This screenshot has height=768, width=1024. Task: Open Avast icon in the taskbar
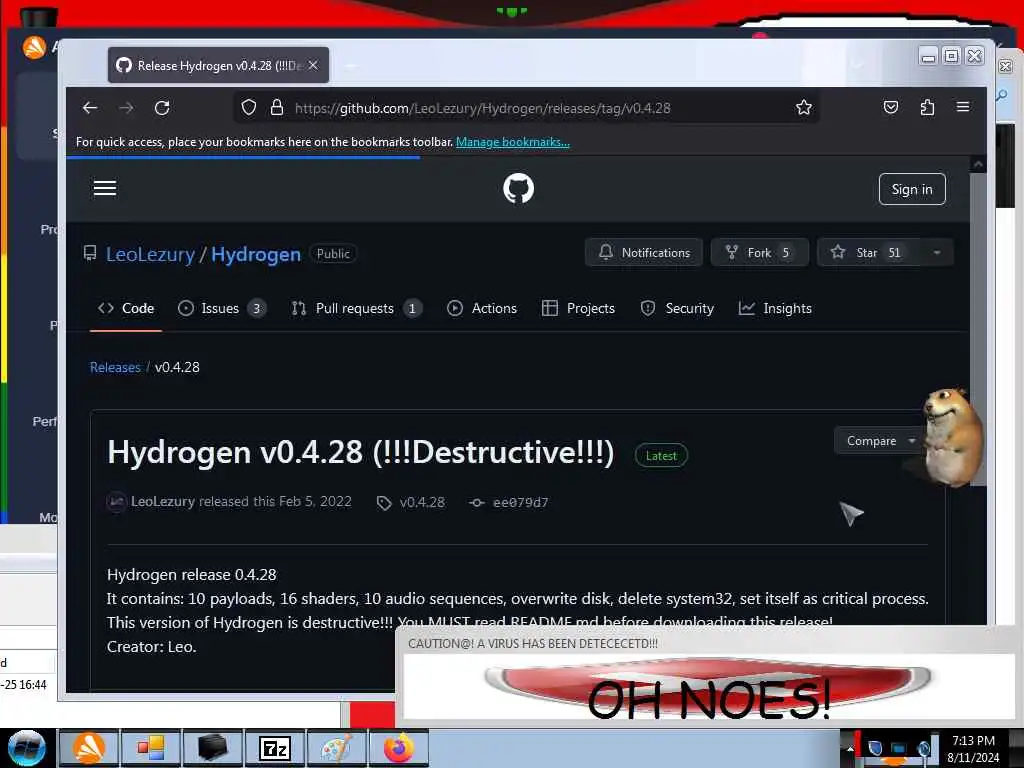pos(89,748)
